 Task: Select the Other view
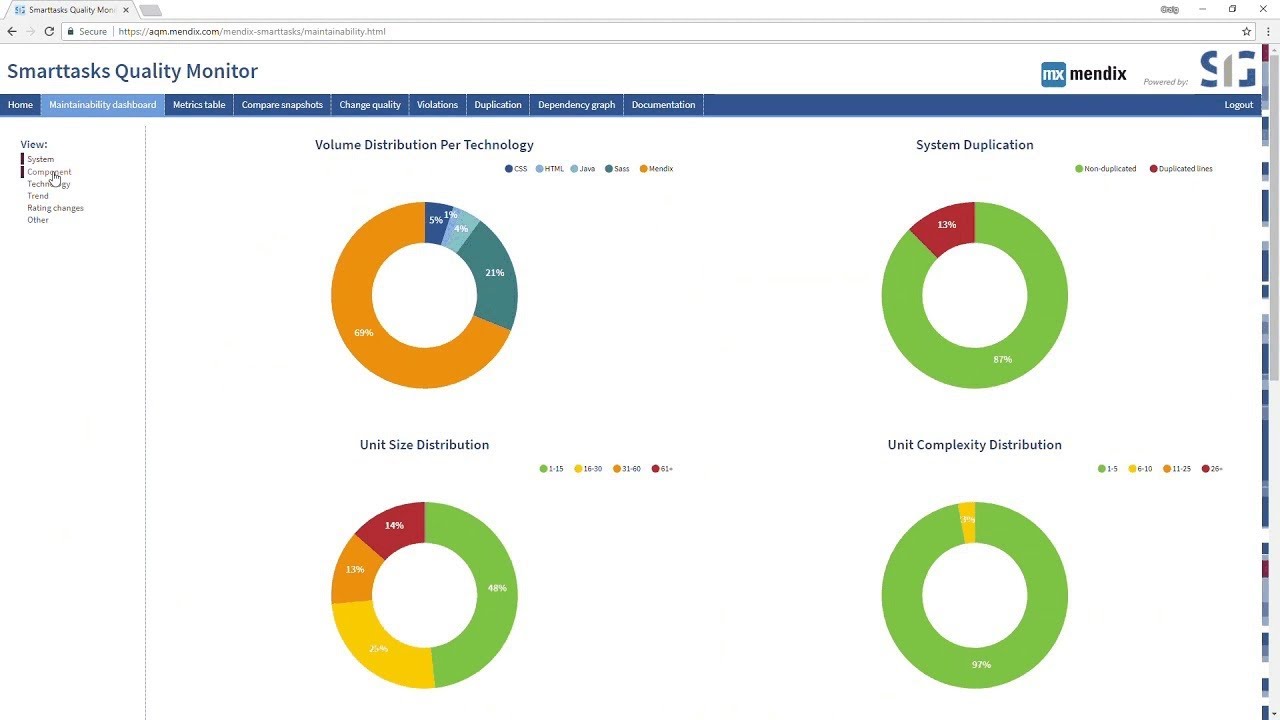click(x=37, y=220)
